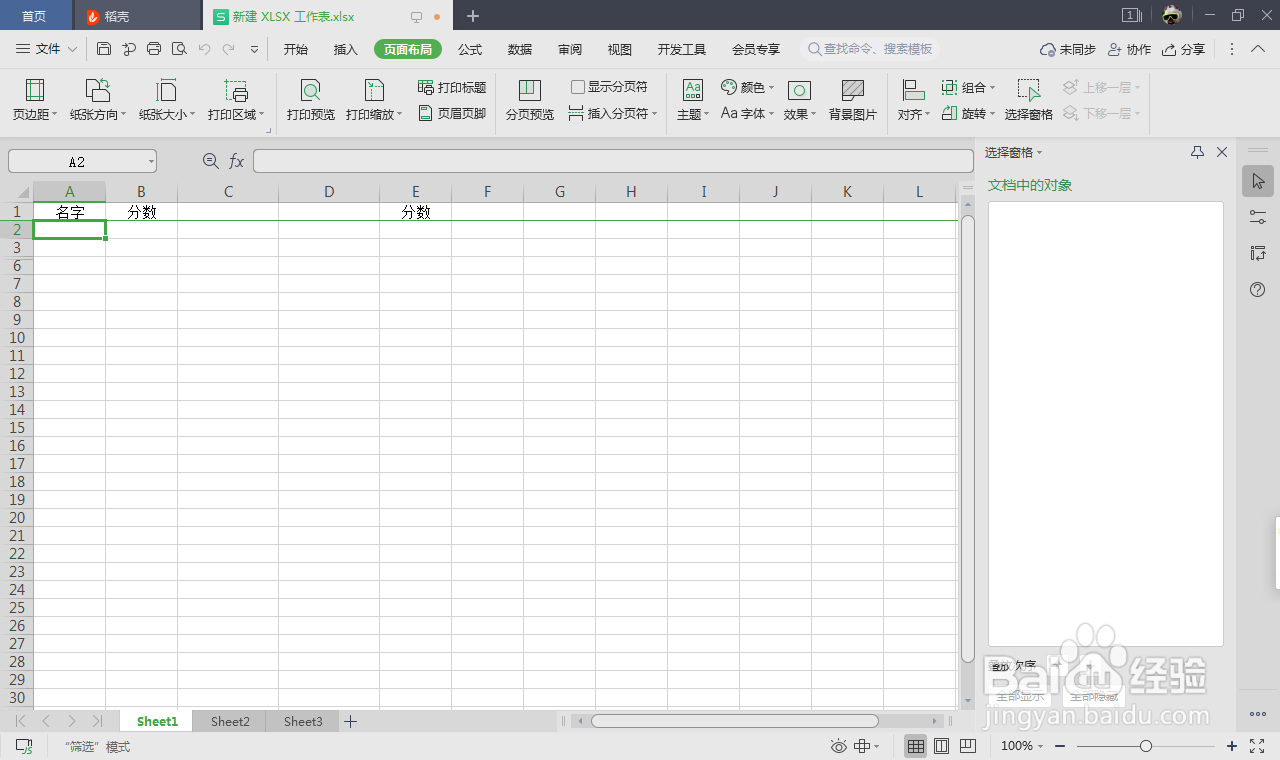Select the 打印标题 (Print Titles) tool
The height and width of the screenshot is (760, 1280).
(x=451, y=86)
